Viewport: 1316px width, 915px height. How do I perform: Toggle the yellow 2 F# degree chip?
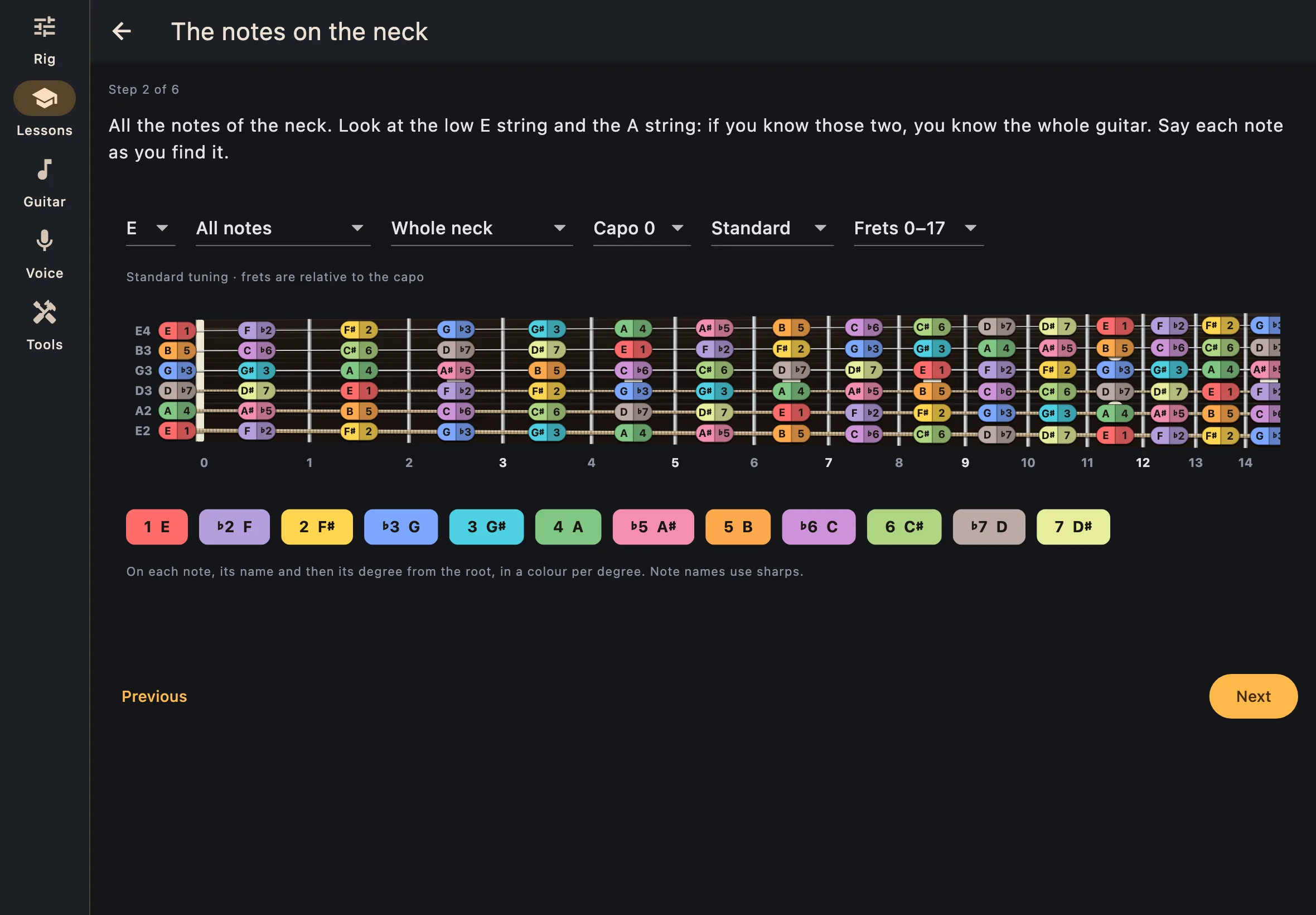[317, 527]
